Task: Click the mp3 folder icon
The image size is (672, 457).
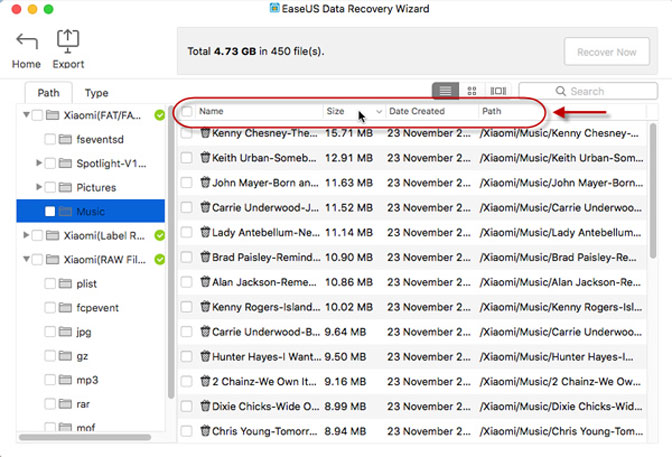Action: pos(65,380)
